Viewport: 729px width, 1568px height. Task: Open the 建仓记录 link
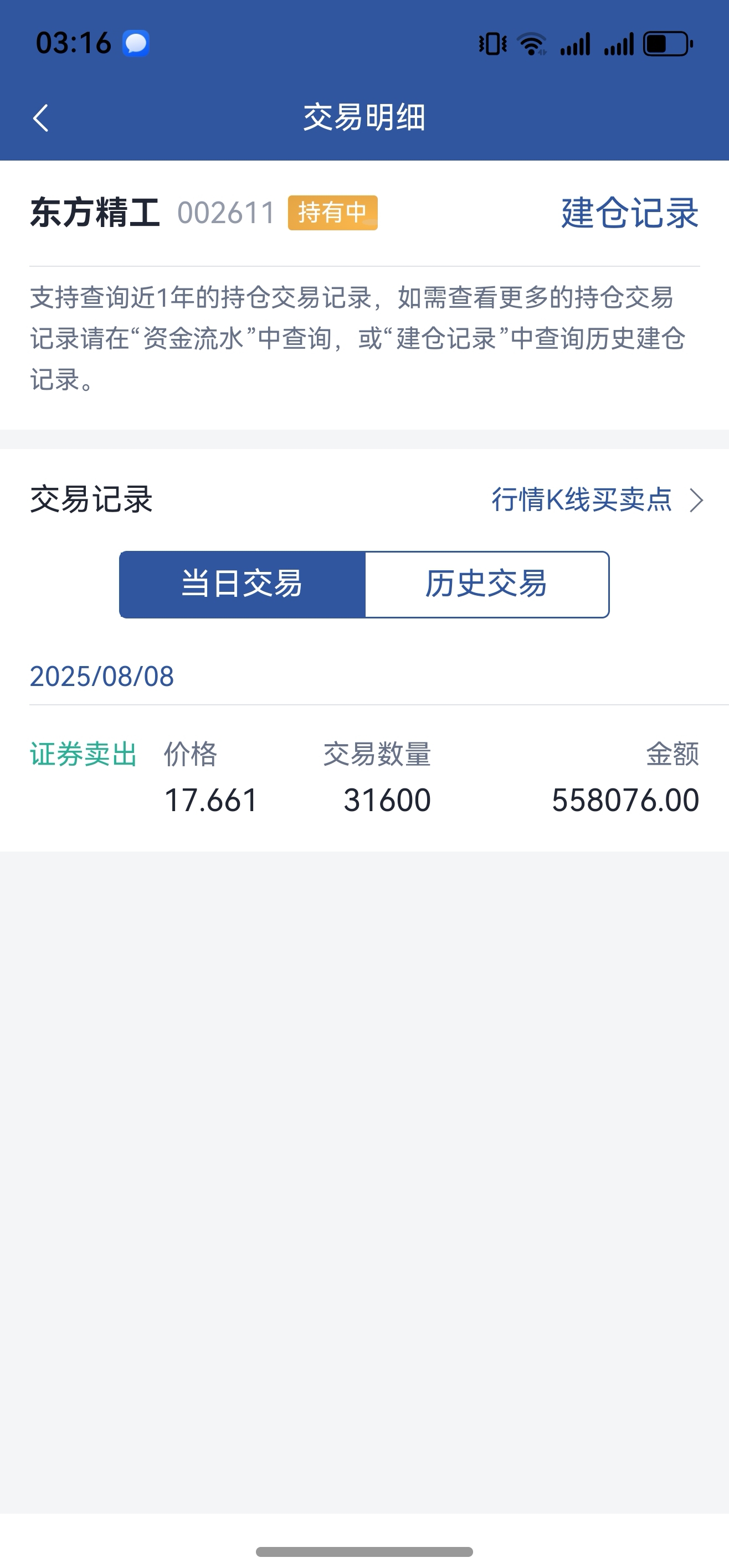[x=630, y=213]
